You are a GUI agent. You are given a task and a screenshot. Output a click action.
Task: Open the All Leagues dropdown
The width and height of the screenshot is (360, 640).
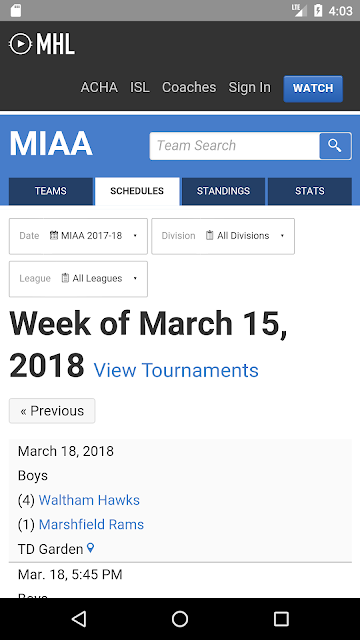[x=78, y=279]
